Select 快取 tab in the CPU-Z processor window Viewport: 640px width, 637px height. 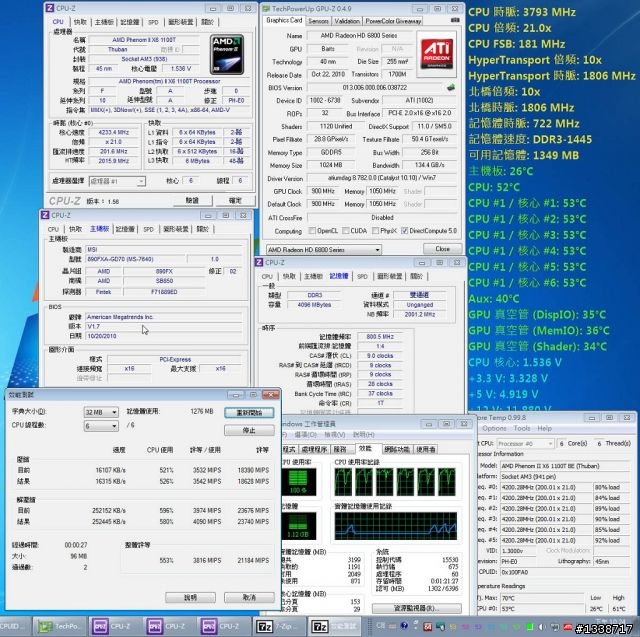point(80,22)
